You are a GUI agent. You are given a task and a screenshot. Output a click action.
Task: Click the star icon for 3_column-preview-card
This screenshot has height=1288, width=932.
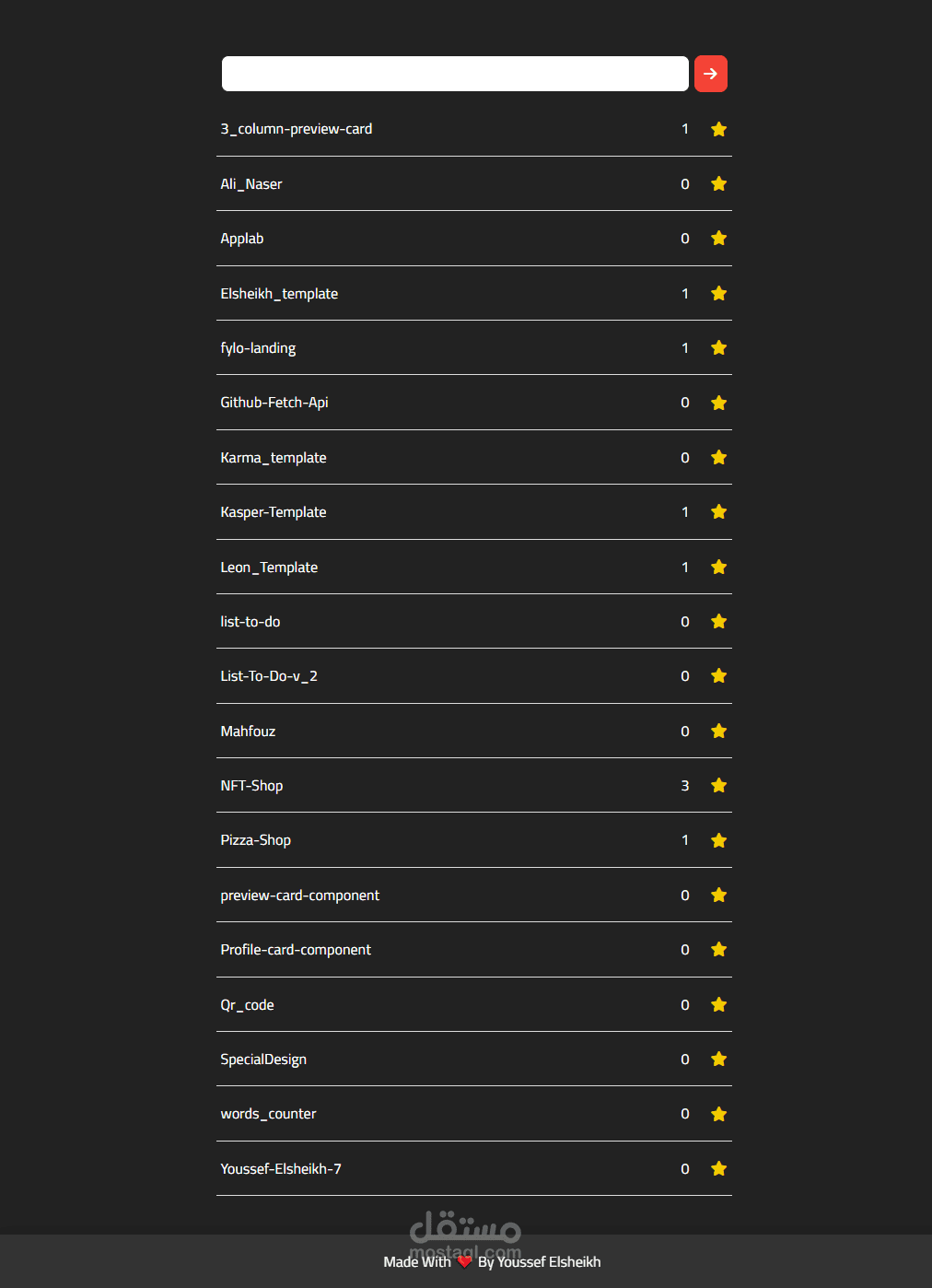[x=719, y=130]
